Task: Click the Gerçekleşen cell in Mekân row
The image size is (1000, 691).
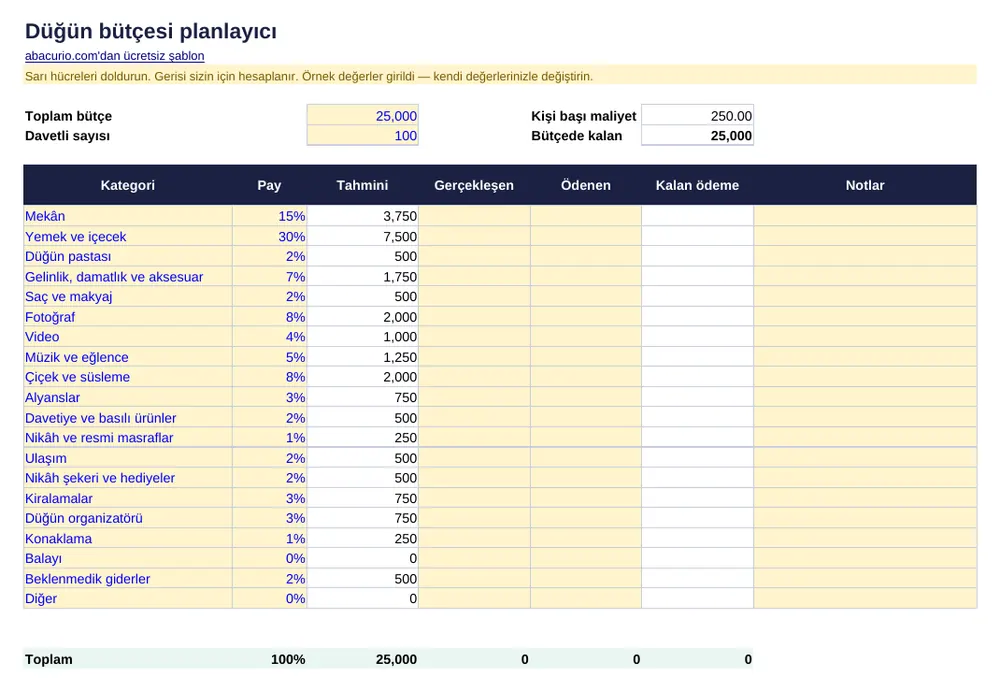Action: (474, 216)
